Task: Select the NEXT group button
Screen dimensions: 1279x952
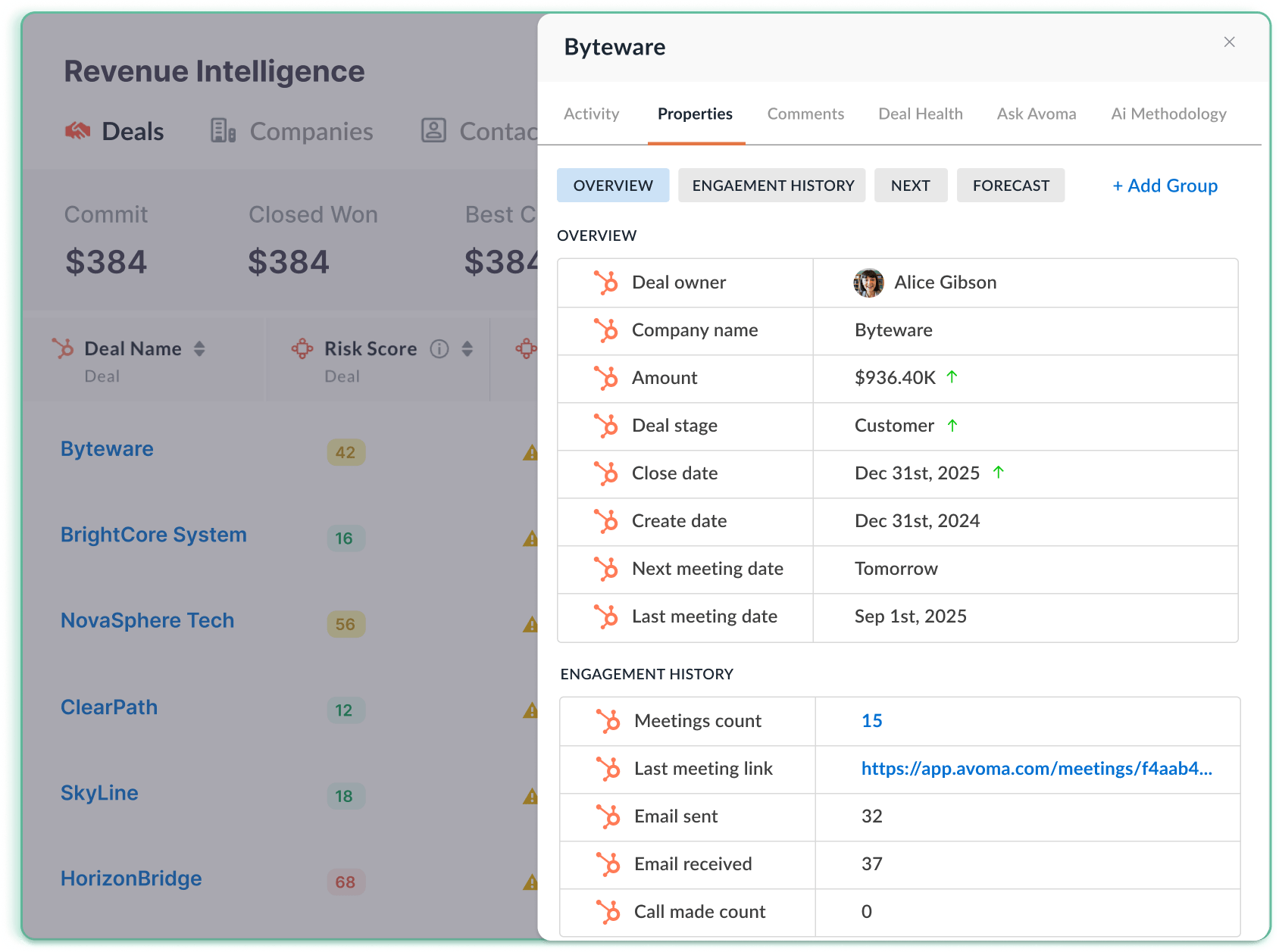Action: pos(911,186)
